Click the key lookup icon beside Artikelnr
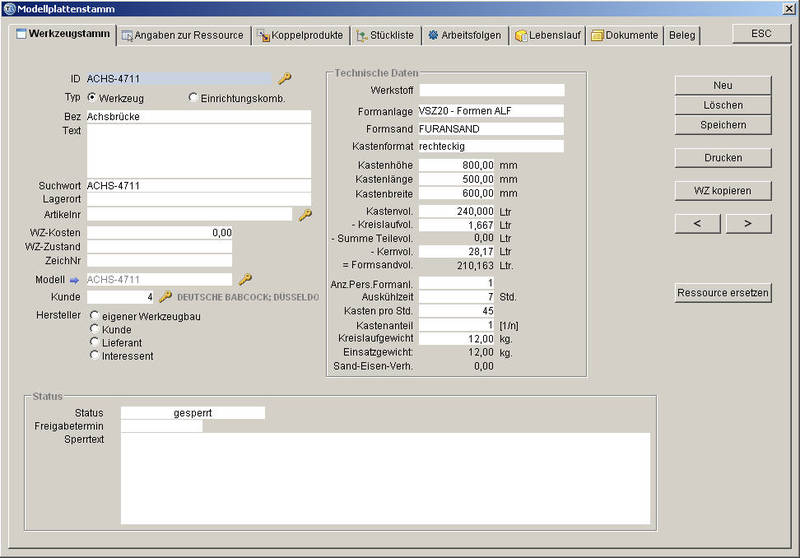 pos(305,214)
